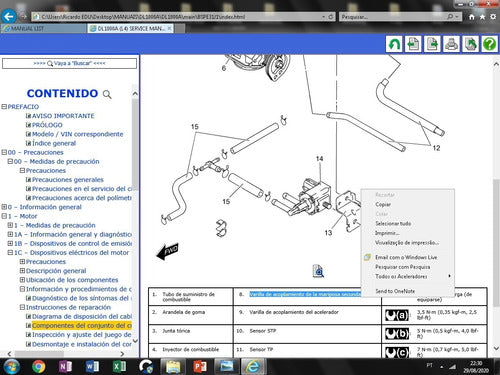Choose Visualização de impressão... in context menu
Screen dimensions: 500x375
pos(408,243)
